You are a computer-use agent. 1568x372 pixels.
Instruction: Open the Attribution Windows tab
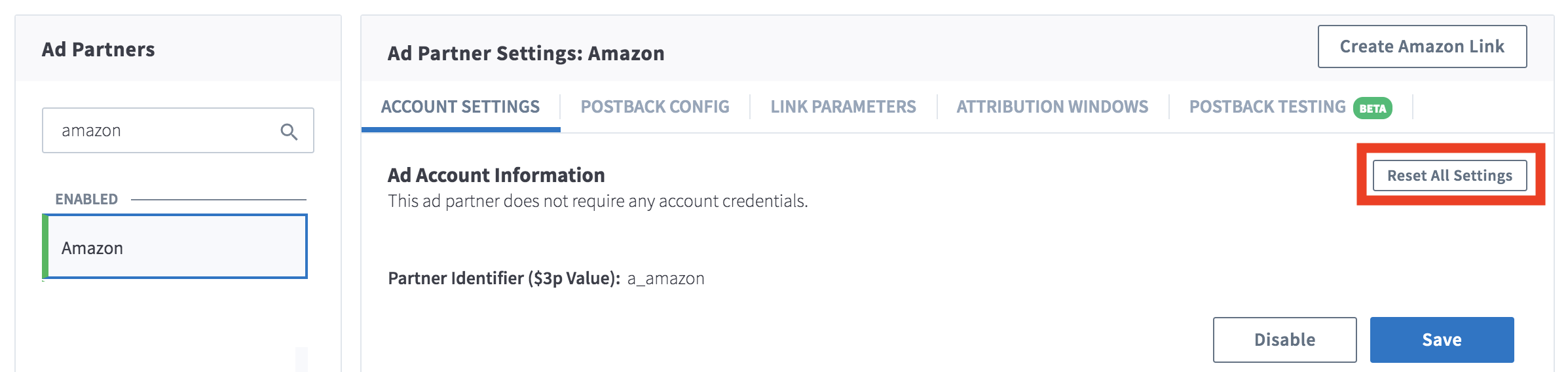[x=1052, y=107]
